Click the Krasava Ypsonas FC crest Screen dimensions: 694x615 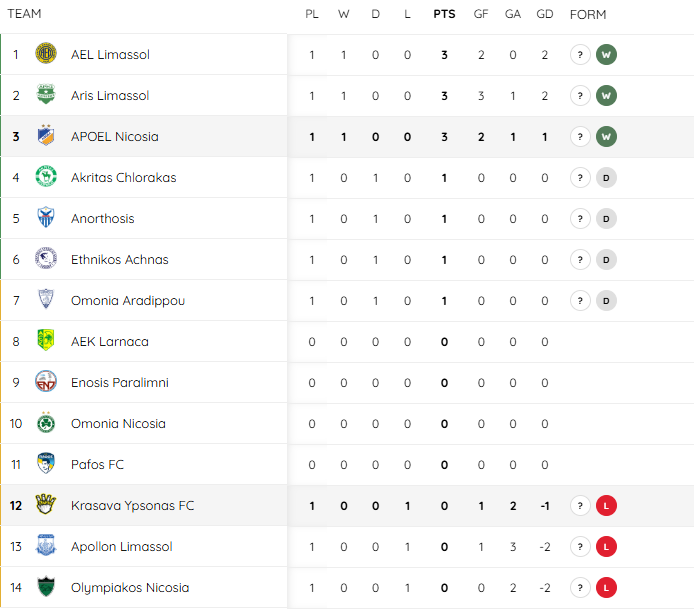click(x=45, y=505)
